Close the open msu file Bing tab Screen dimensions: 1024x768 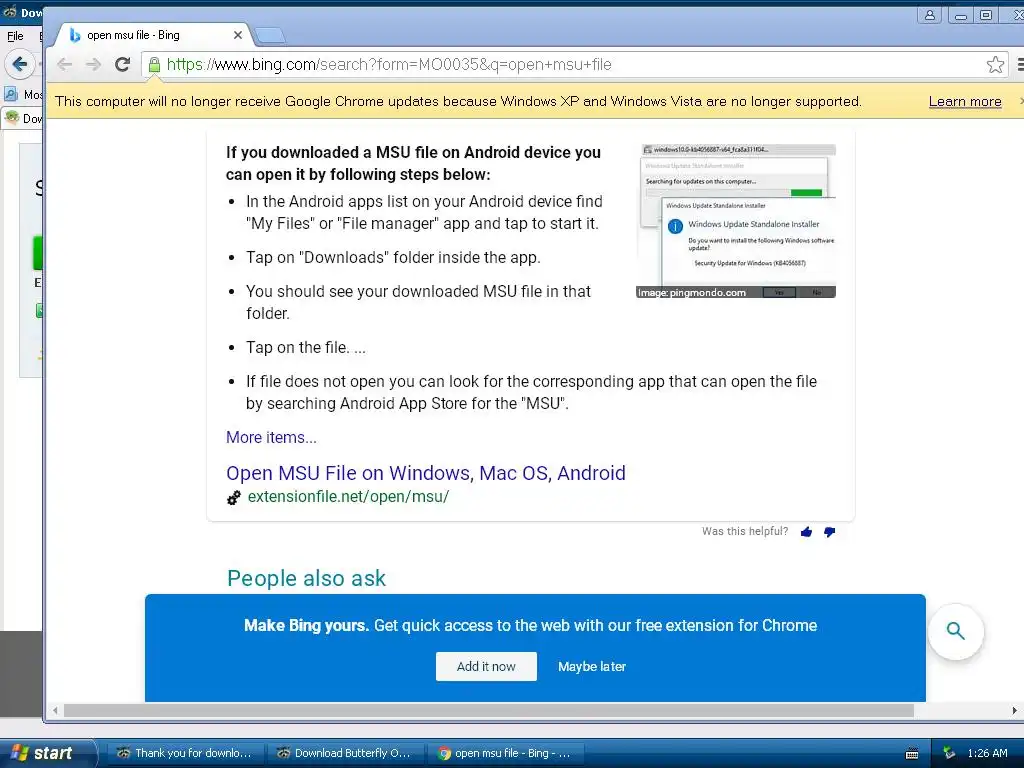[238, 35]
